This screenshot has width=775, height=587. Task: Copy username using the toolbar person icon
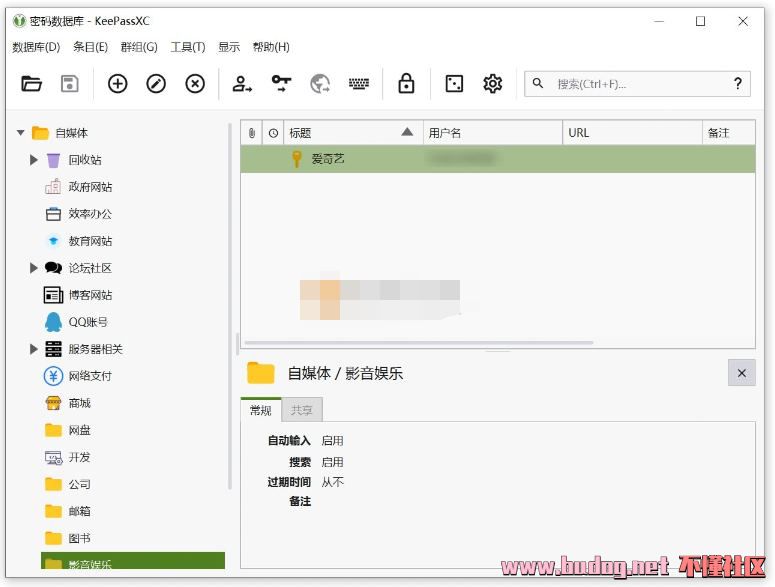[242, 84]
